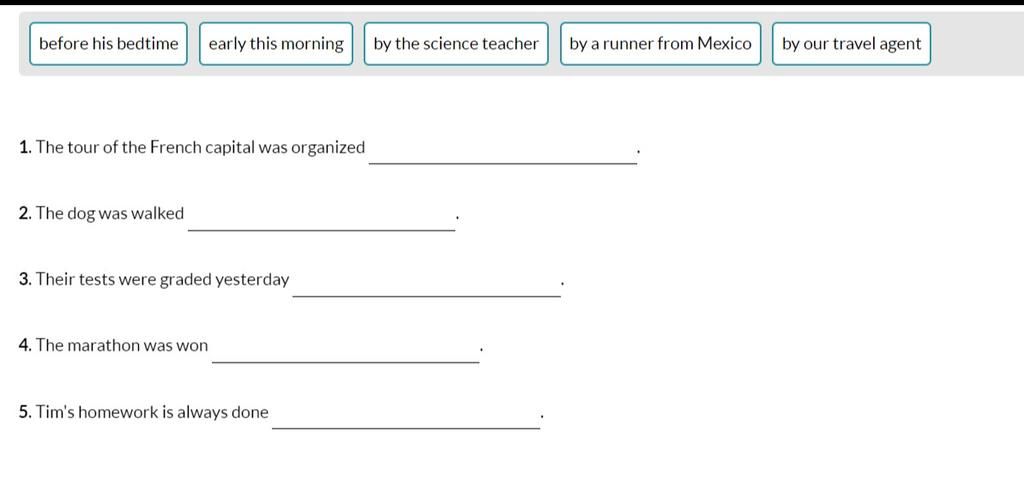Choose the 'by a runner from Mexico' chip
1024x486 pixels.
pyautogui.click(x=660, y=44)
